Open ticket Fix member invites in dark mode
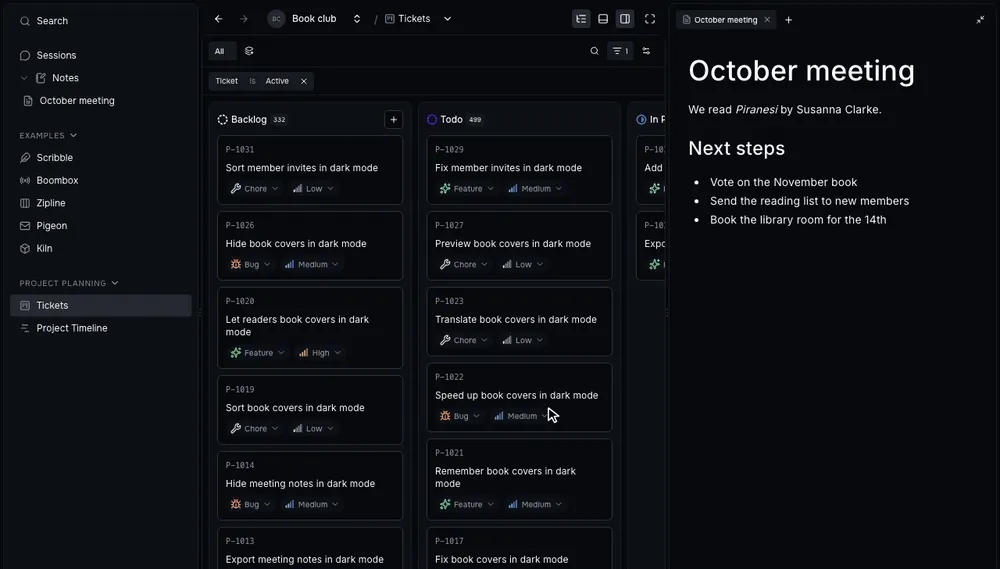Viewport: 1000px width, 569px height. coord(508,168)
